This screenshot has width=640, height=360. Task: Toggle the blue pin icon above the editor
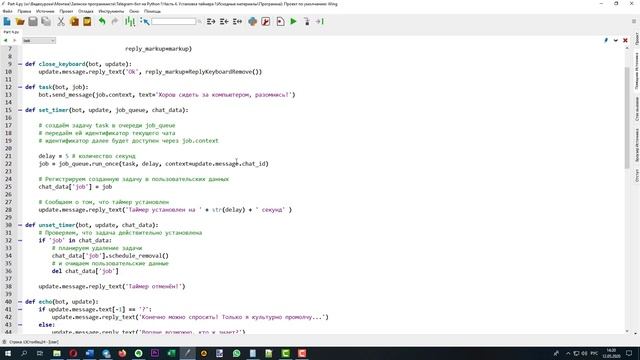pyautogui.click(x=606, y=40)
